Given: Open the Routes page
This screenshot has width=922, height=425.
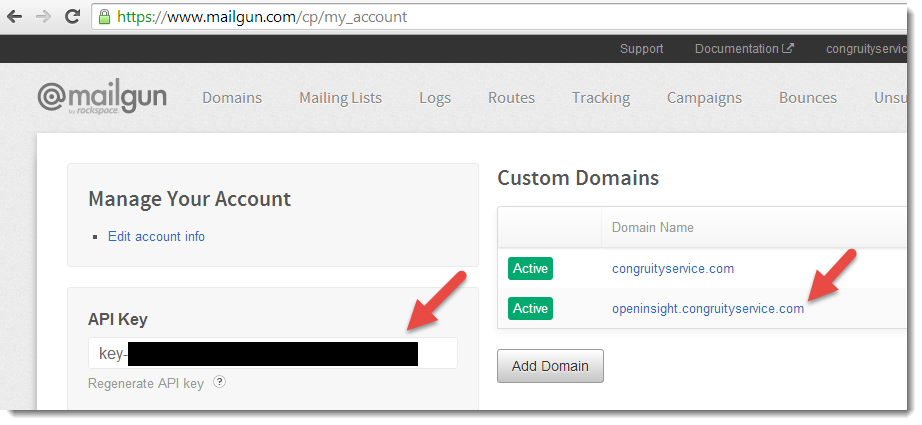Looking at the screenshot, I should tap(512, 98).
